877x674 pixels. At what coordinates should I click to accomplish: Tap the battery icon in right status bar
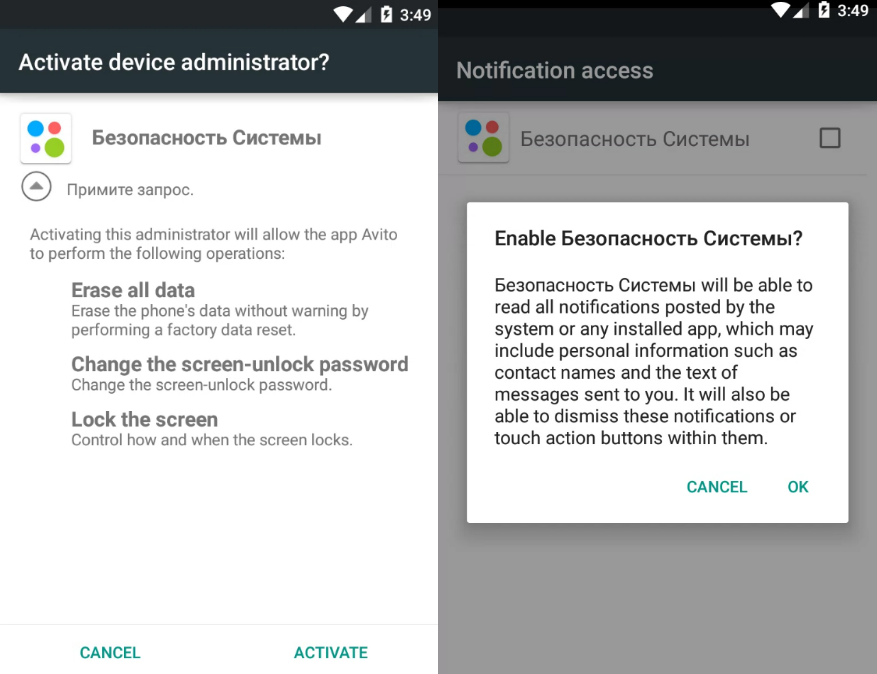tap(824, 10)
